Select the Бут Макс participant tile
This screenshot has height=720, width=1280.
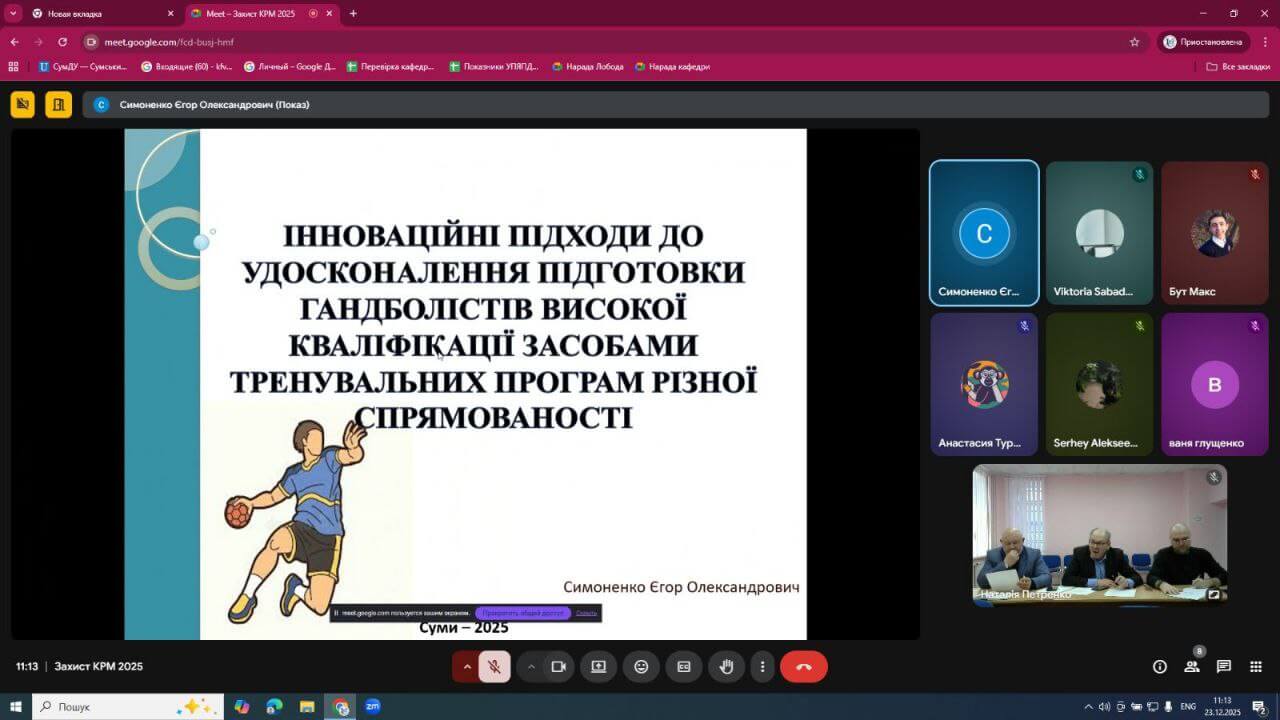1214,233
